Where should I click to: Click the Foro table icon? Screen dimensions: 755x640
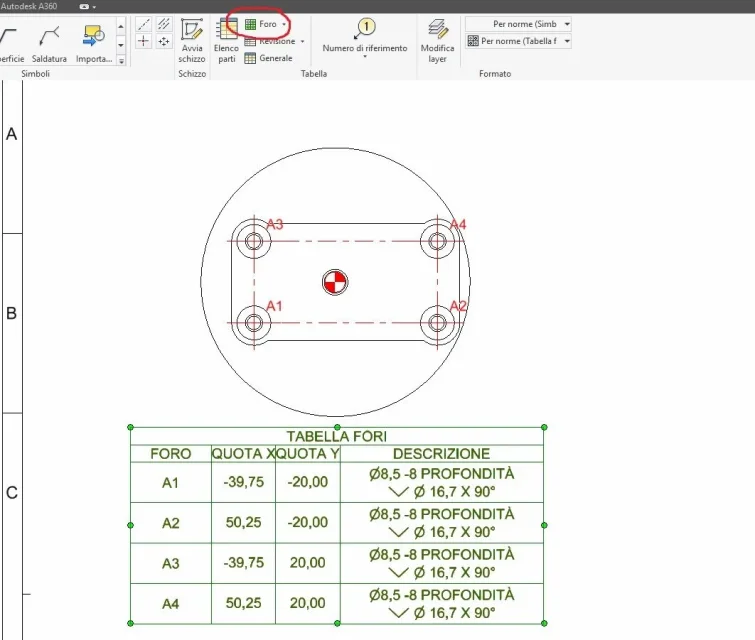pos(250,24)
